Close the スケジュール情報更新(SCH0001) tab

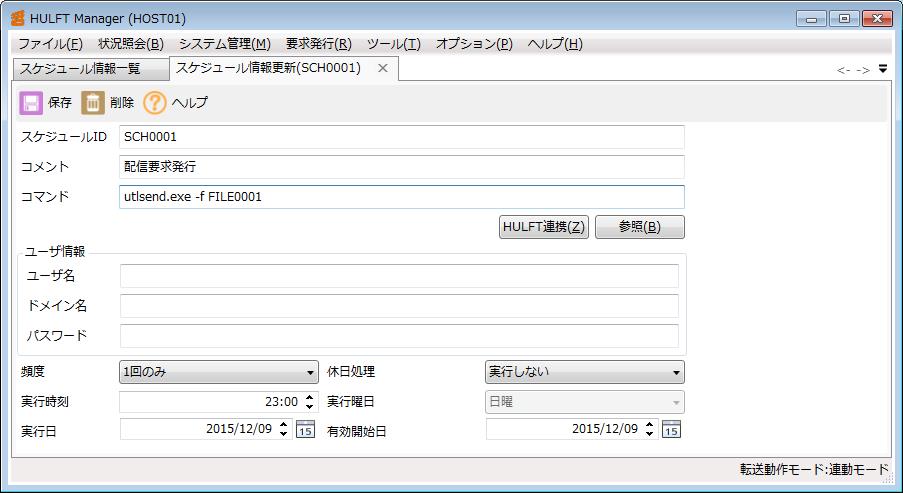point(382,68)
